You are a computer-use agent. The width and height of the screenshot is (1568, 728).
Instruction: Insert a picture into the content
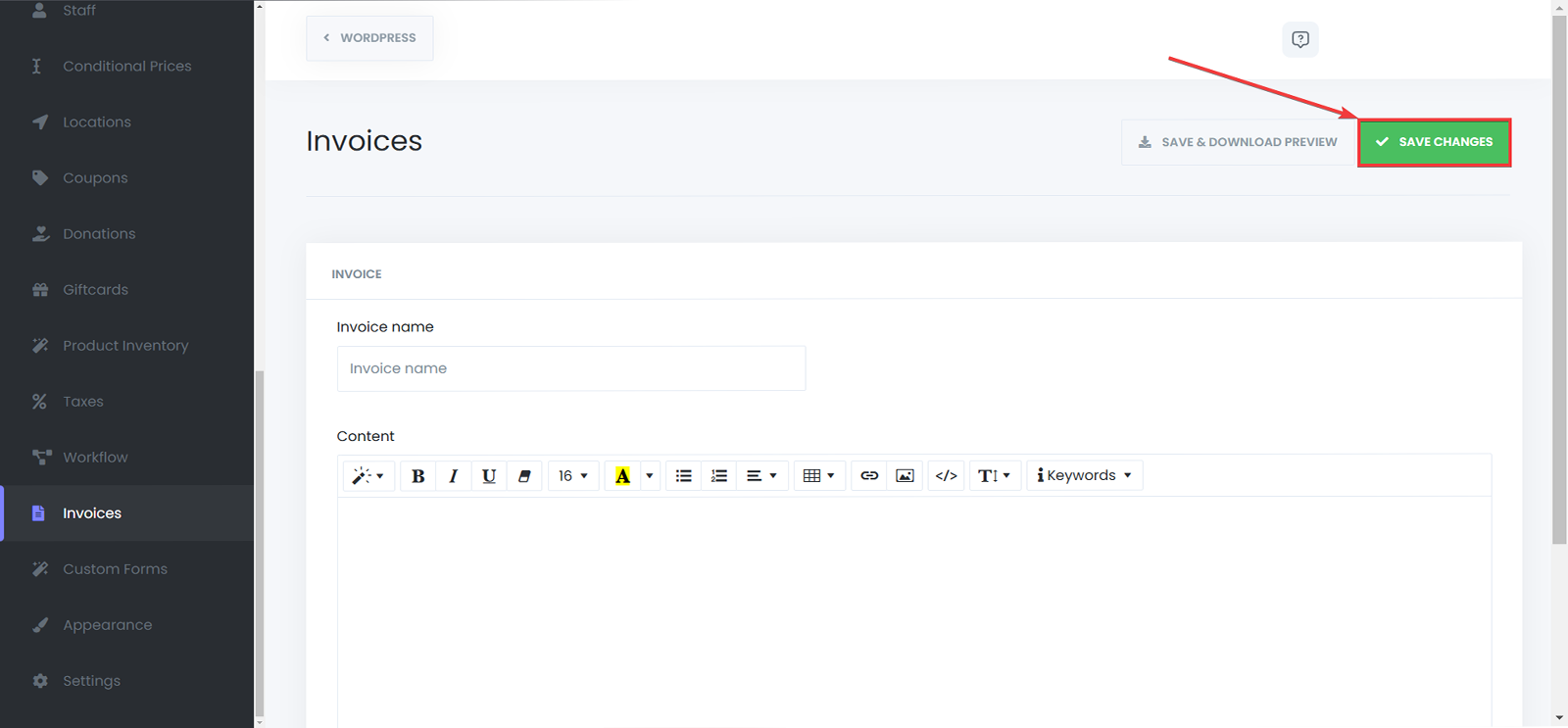905,476
